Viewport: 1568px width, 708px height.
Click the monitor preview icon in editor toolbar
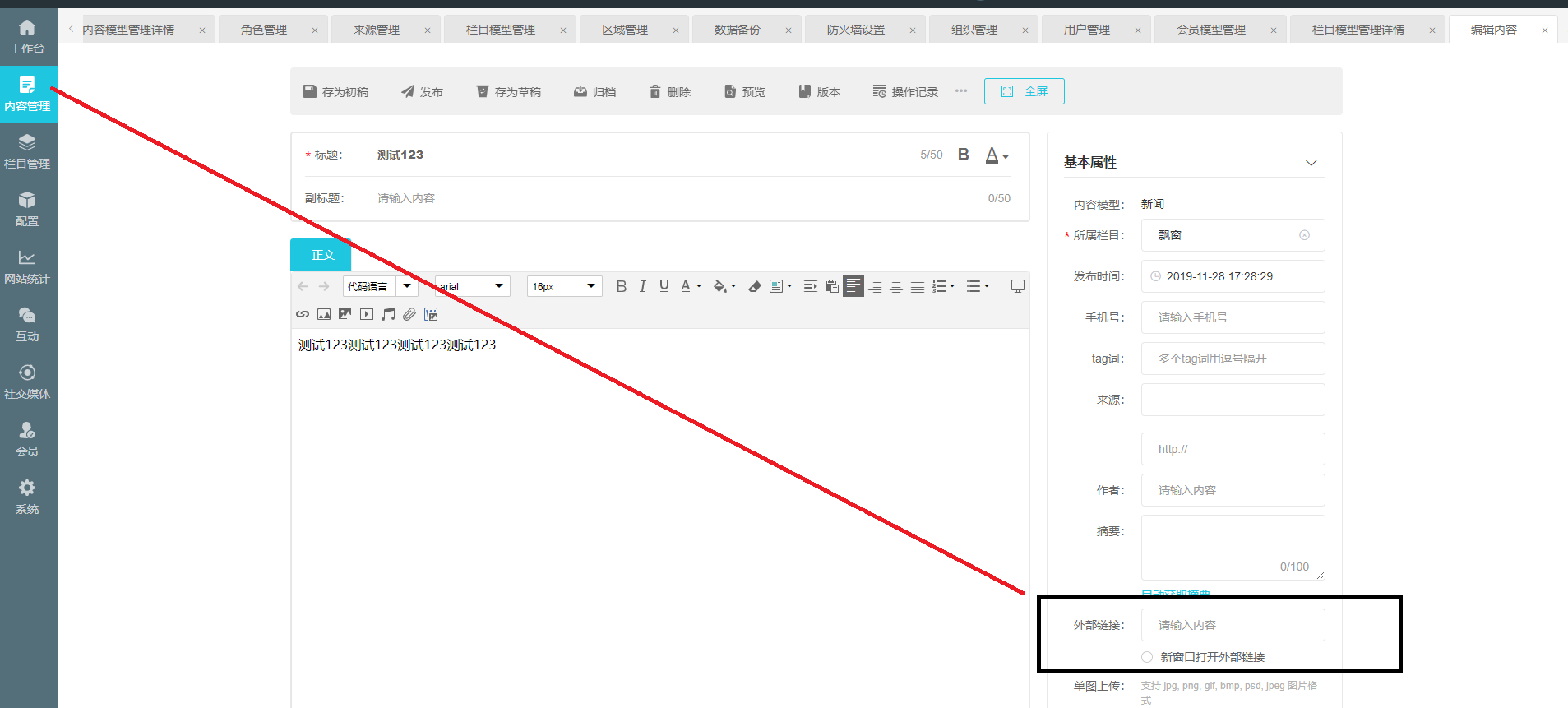(x=1018, y=286)
